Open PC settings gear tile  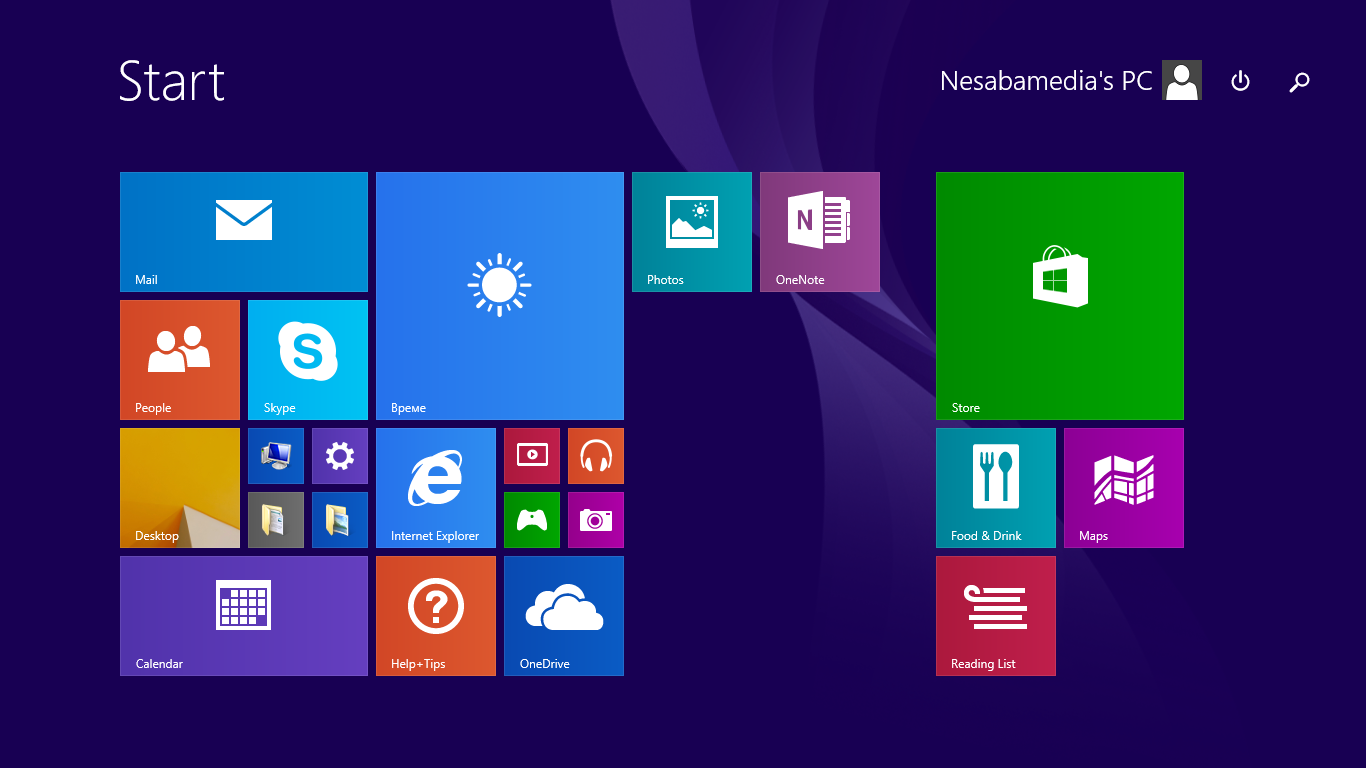340,456
